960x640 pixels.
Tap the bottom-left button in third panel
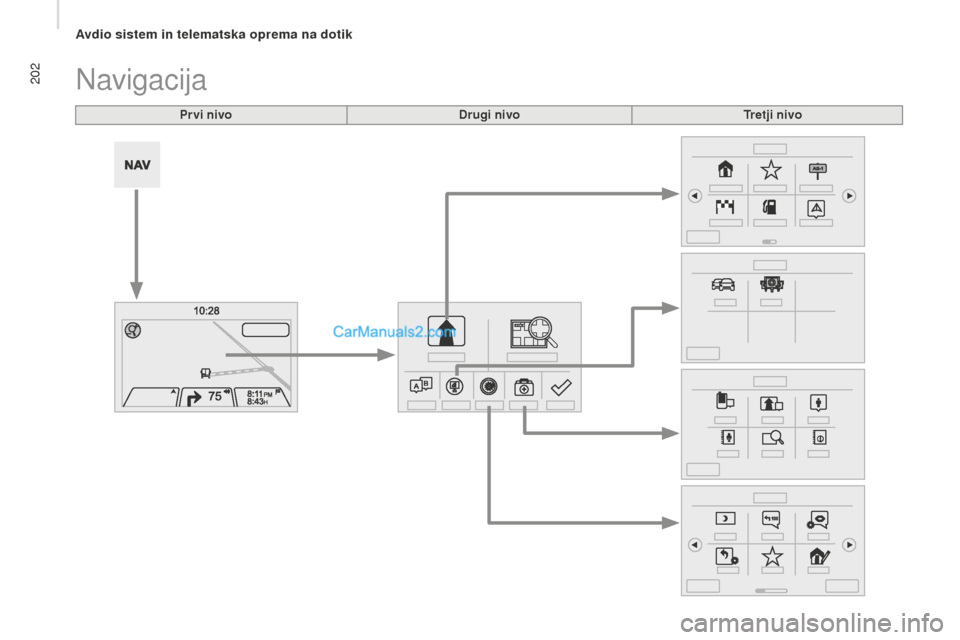703,470
